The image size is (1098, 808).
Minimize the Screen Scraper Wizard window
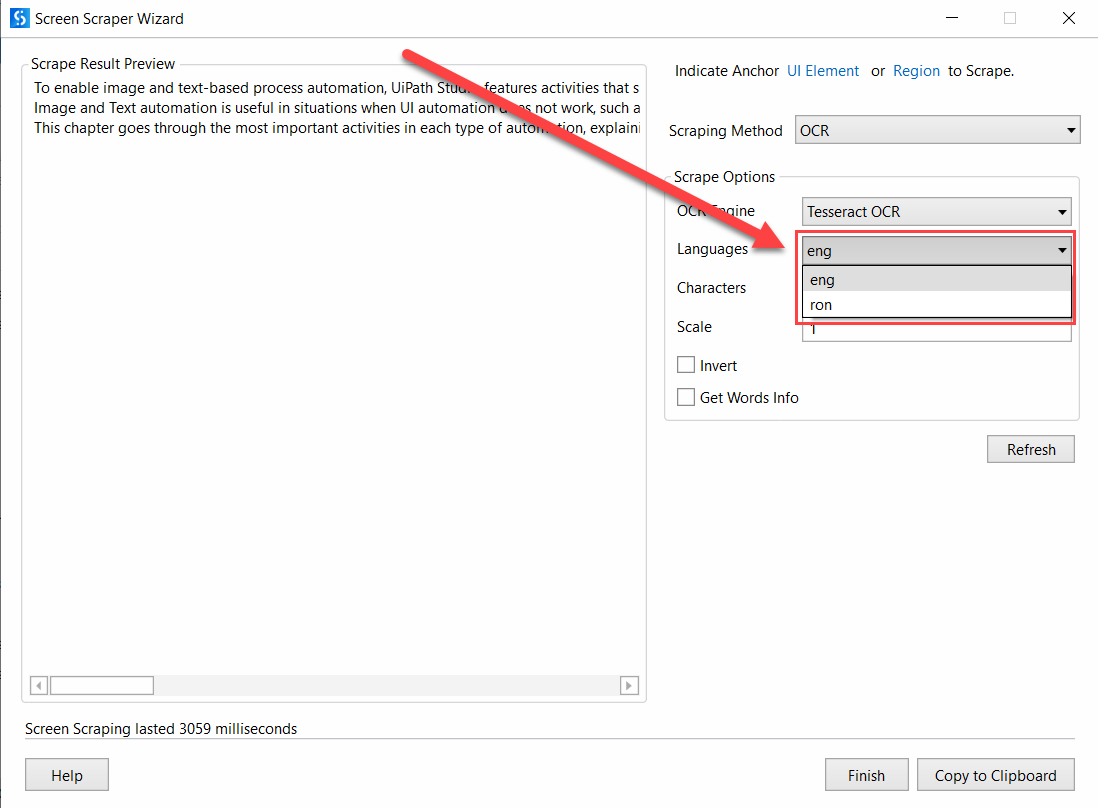click(x=952, y=18)
